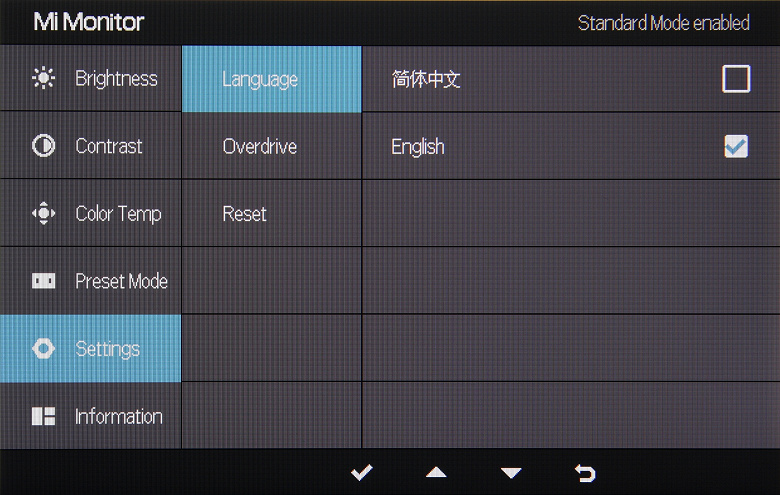Click the Information panel icon
The width and height of the screenshot is (780, 495).
[x=44, y=416]
